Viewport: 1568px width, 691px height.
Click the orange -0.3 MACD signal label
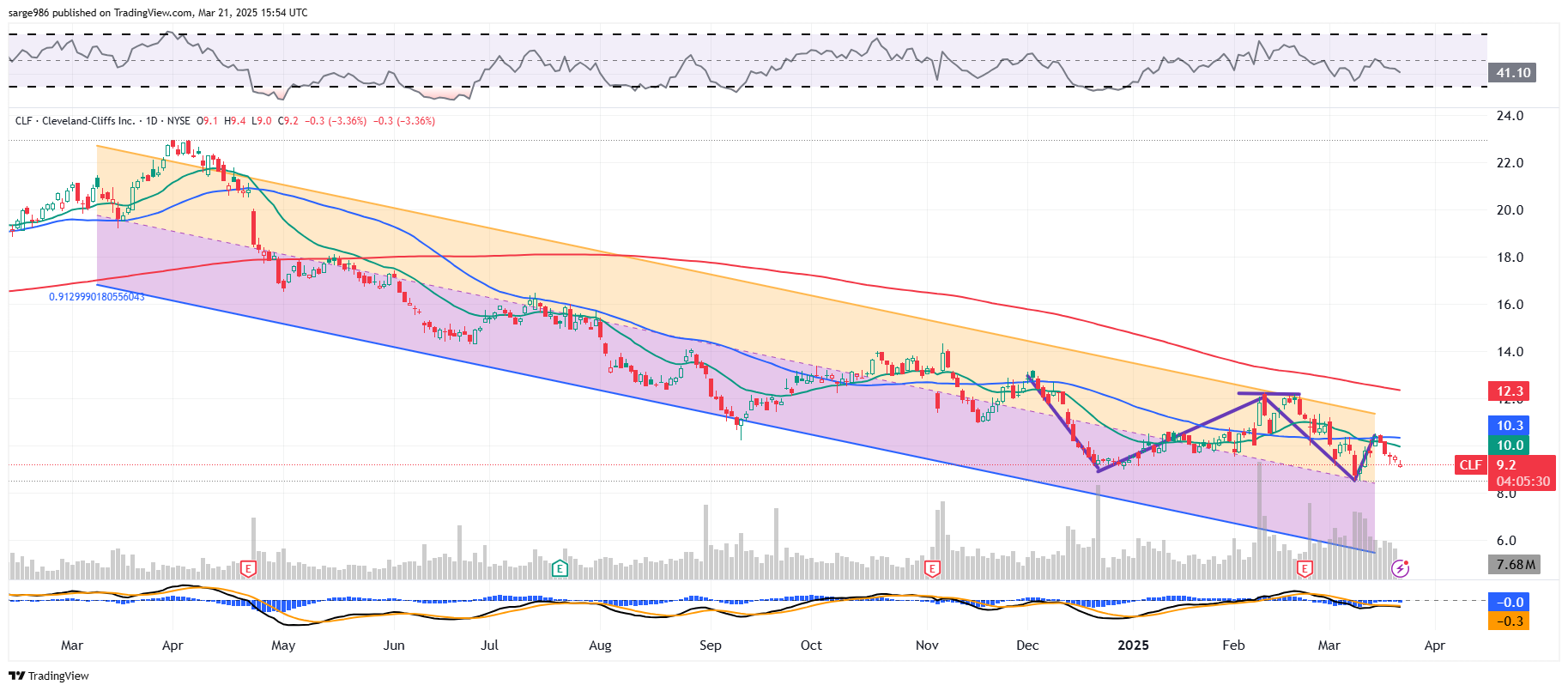coord(1510,621)
